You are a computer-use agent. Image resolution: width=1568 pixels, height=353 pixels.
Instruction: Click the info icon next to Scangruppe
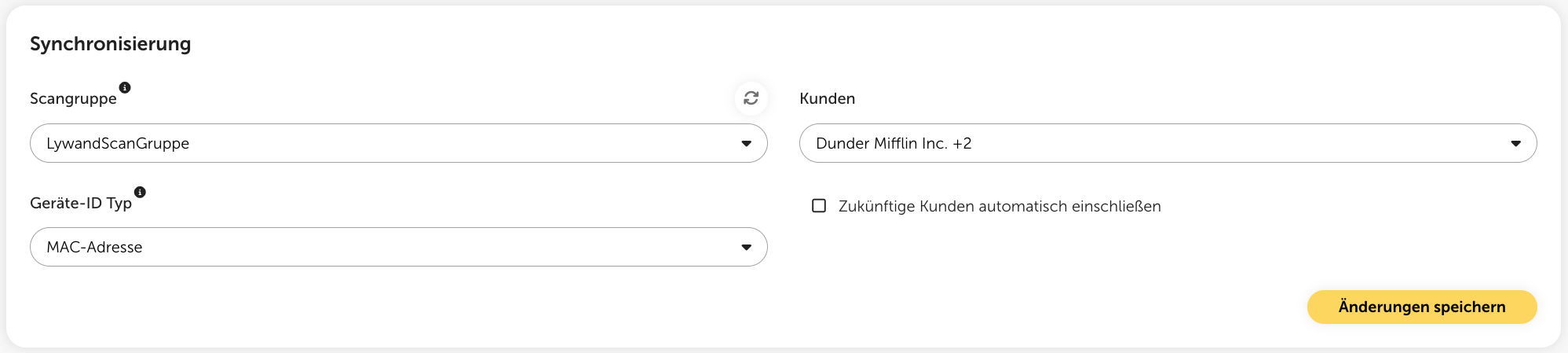[x=125, y=87]
